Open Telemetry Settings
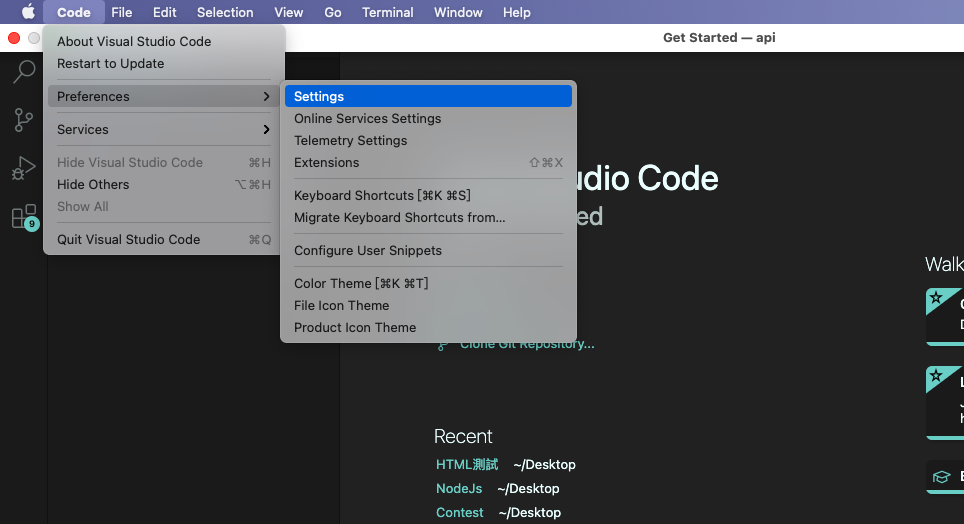This screenshot has height=524, width=964. point(428,141)
